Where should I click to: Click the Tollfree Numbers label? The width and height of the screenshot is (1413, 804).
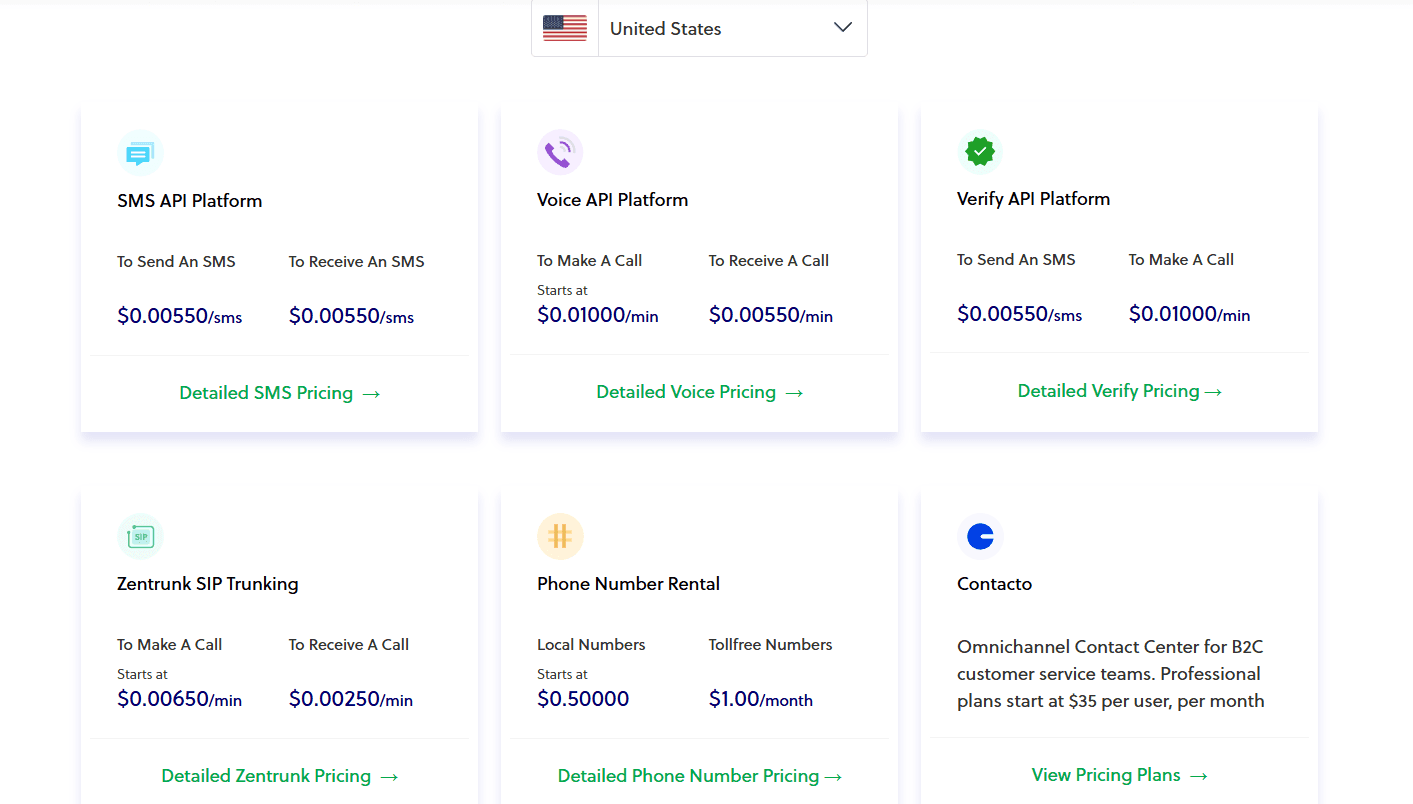pyautogui.click(x=771, y=645)
